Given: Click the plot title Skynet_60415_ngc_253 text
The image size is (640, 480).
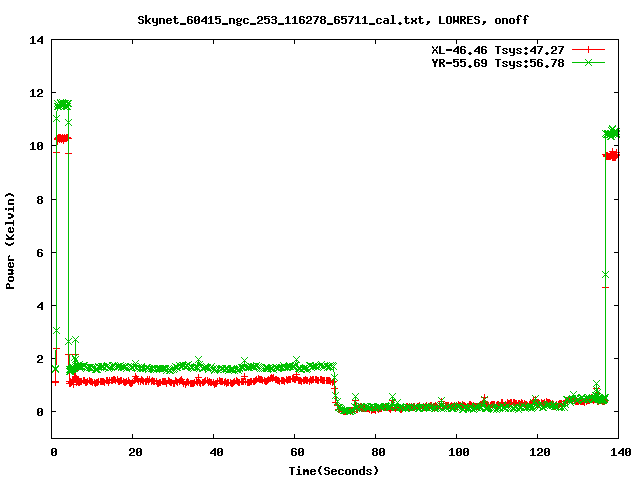Looking at the screenshot, I should tap(333, 20).
